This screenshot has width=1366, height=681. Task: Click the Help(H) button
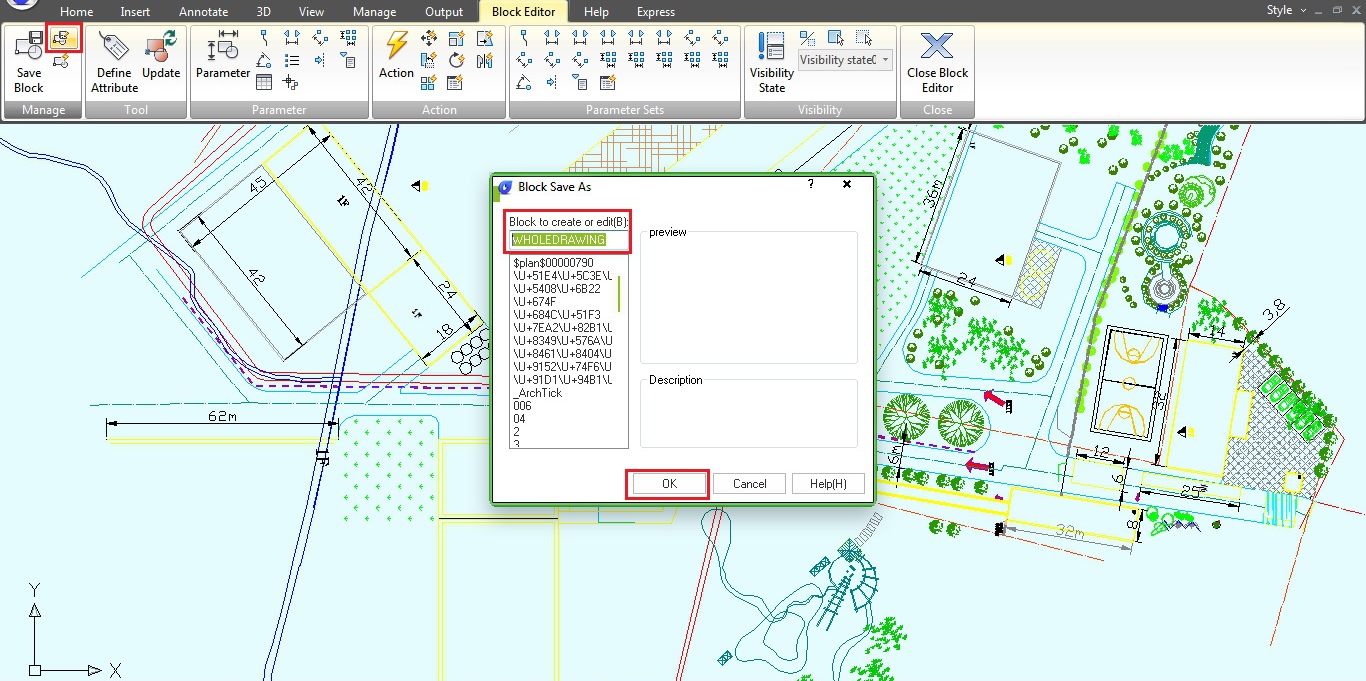(828, 484)
